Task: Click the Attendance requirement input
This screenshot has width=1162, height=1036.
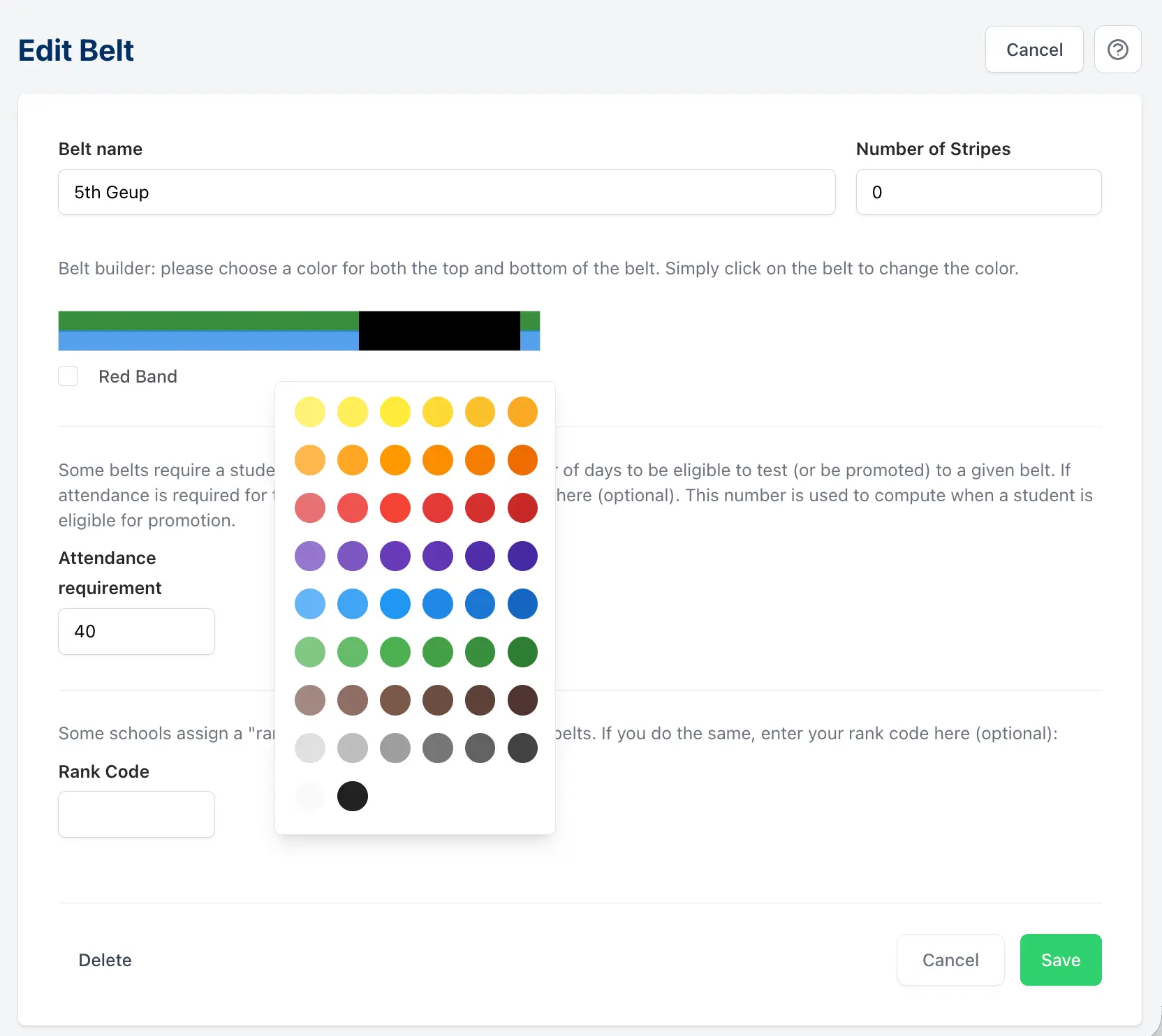Action: click(136, 631)
